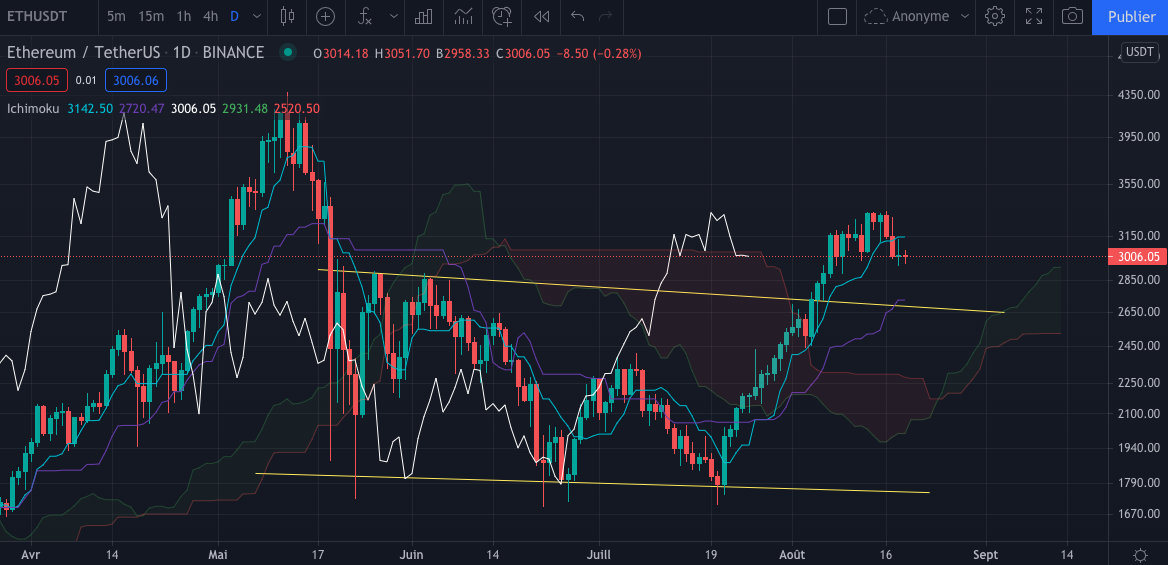Undo the last chart action
The width and height of the screenshot is (1168, 565).
coord(577,16)
